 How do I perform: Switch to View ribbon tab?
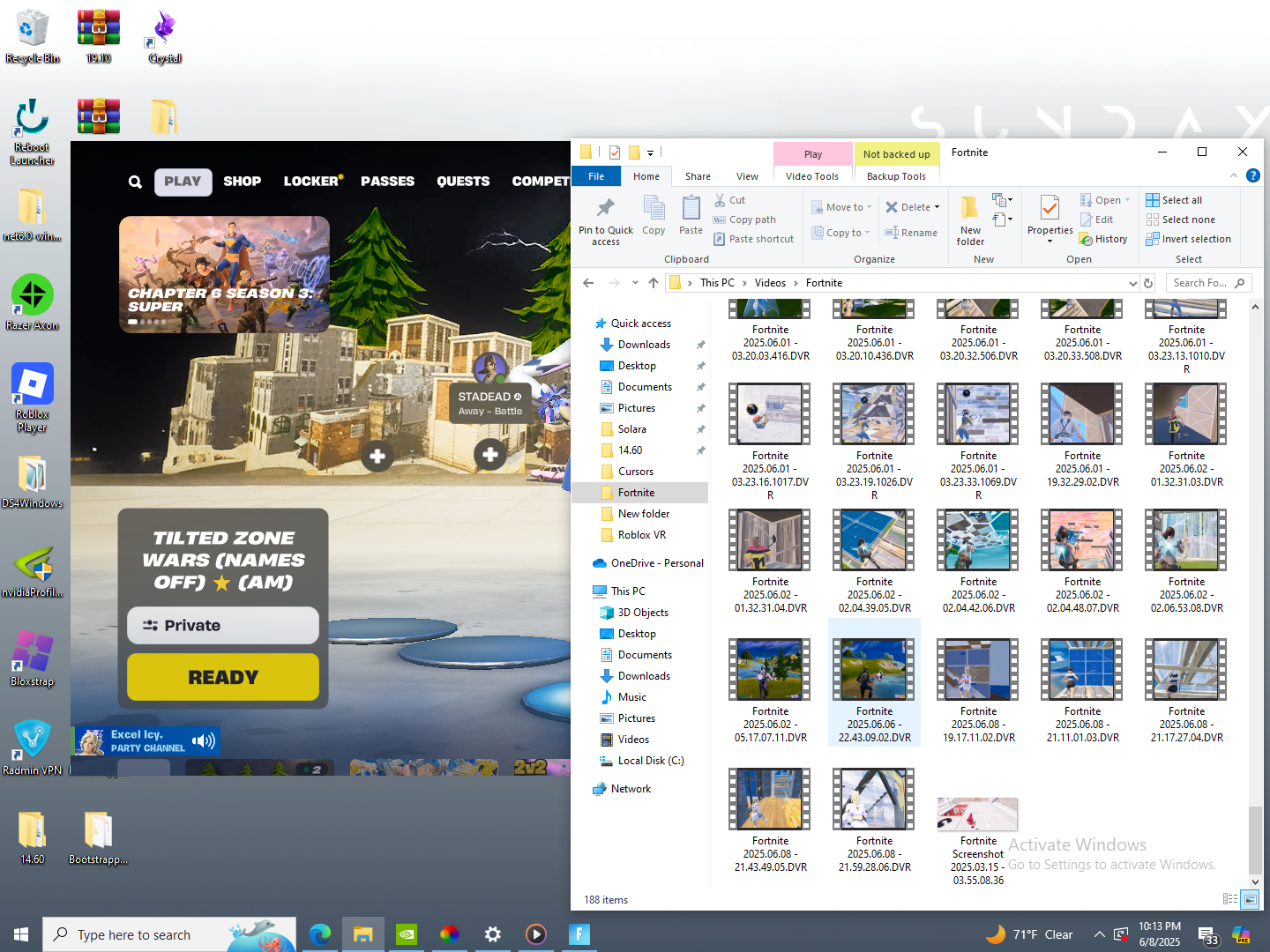click(x=747, y=176)
